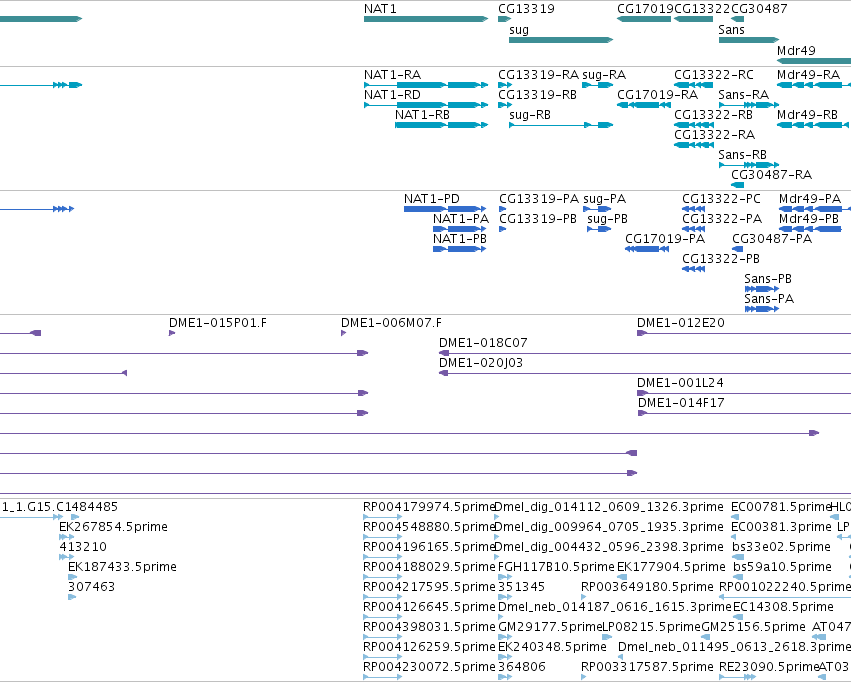Select transcript Mdr49-RA
Image resolution: width=851 pixels, height=682 pixels.
814,85
